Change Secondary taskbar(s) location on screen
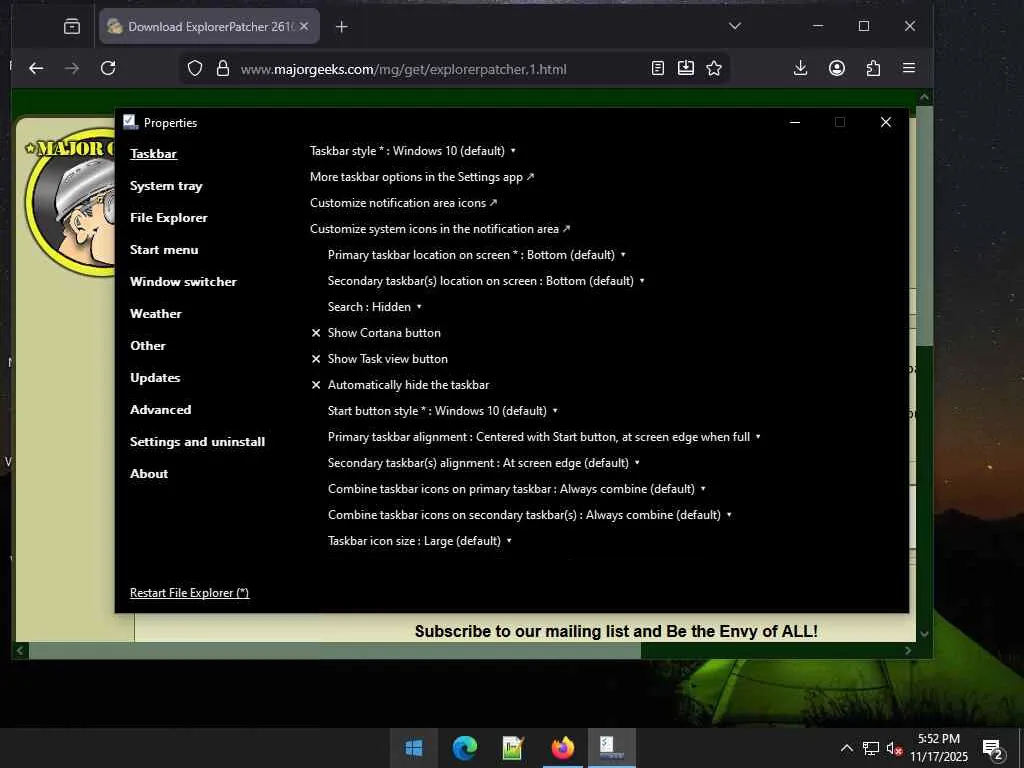The width and height of the screenshot is (1024, 768). 487,281
